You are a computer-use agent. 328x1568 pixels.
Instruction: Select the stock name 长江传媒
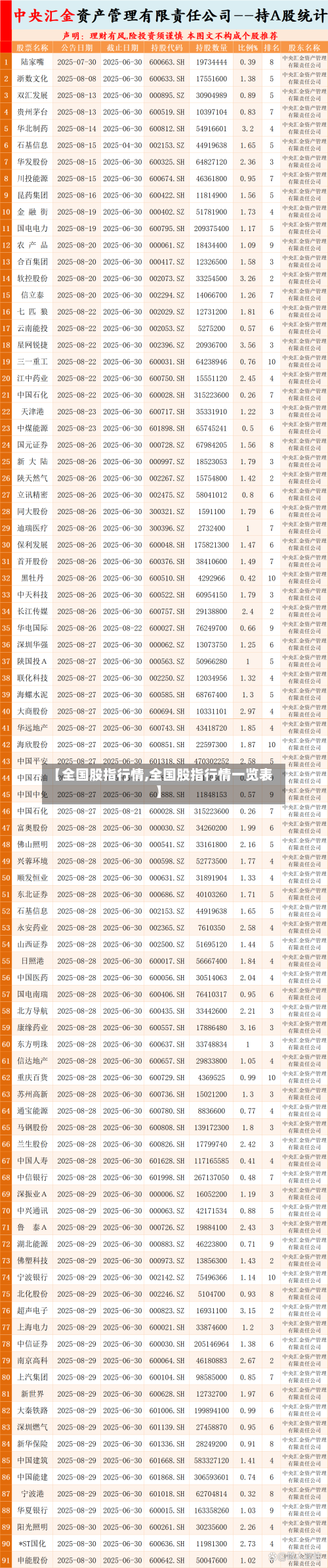tap(32, 612)
